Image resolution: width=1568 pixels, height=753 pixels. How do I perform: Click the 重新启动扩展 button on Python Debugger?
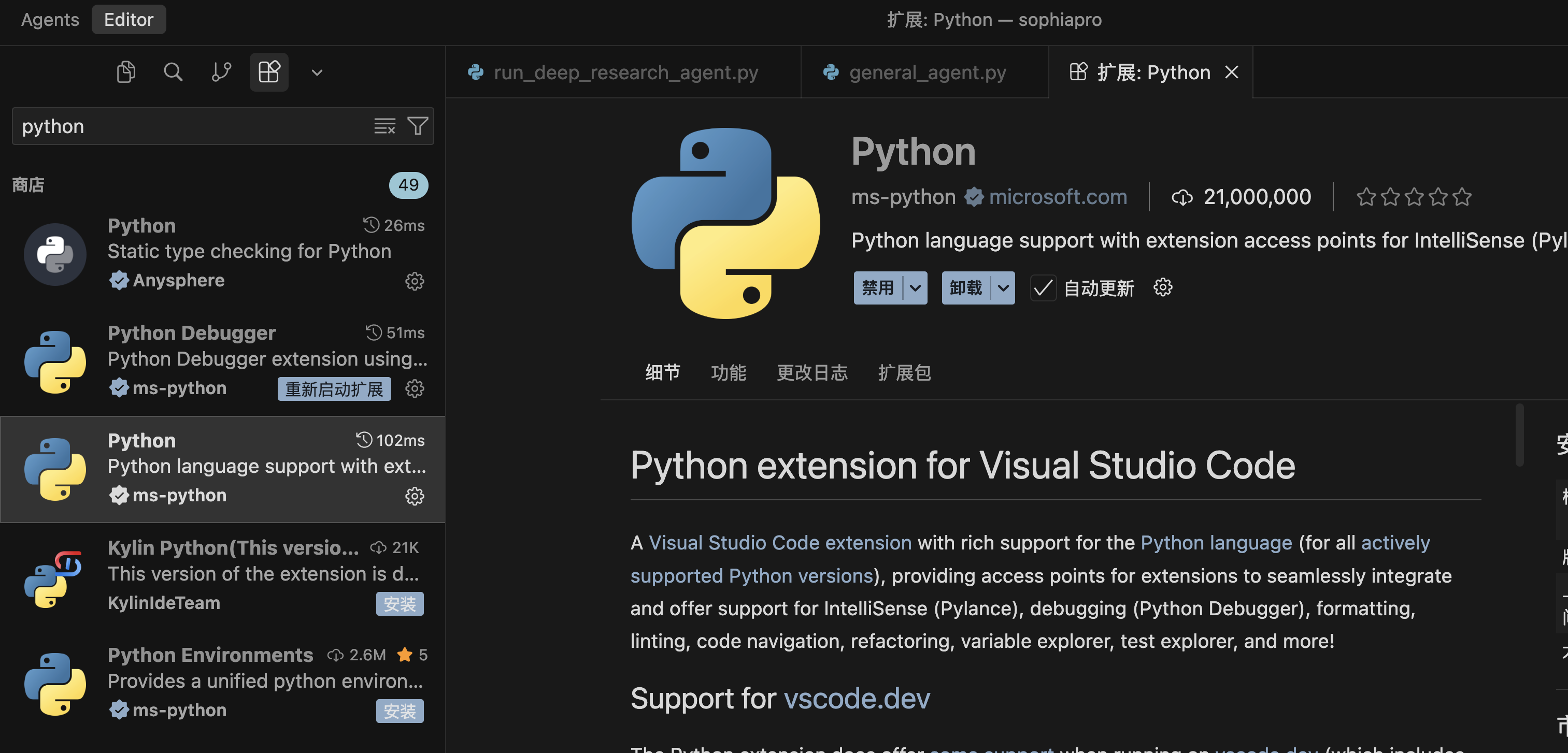[x=334, y=389]
